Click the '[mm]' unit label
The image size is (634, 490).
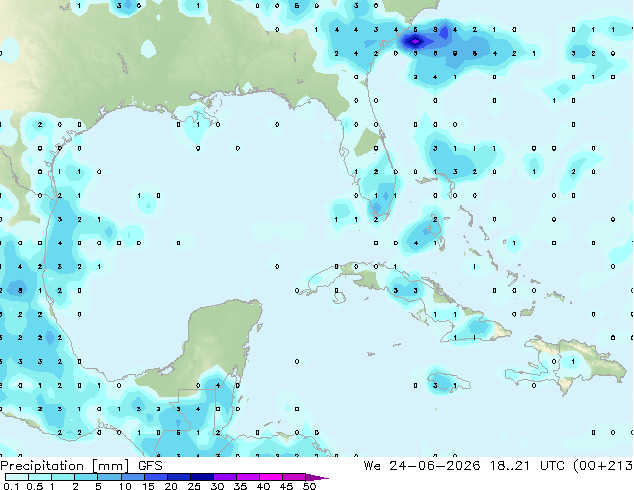111,466
